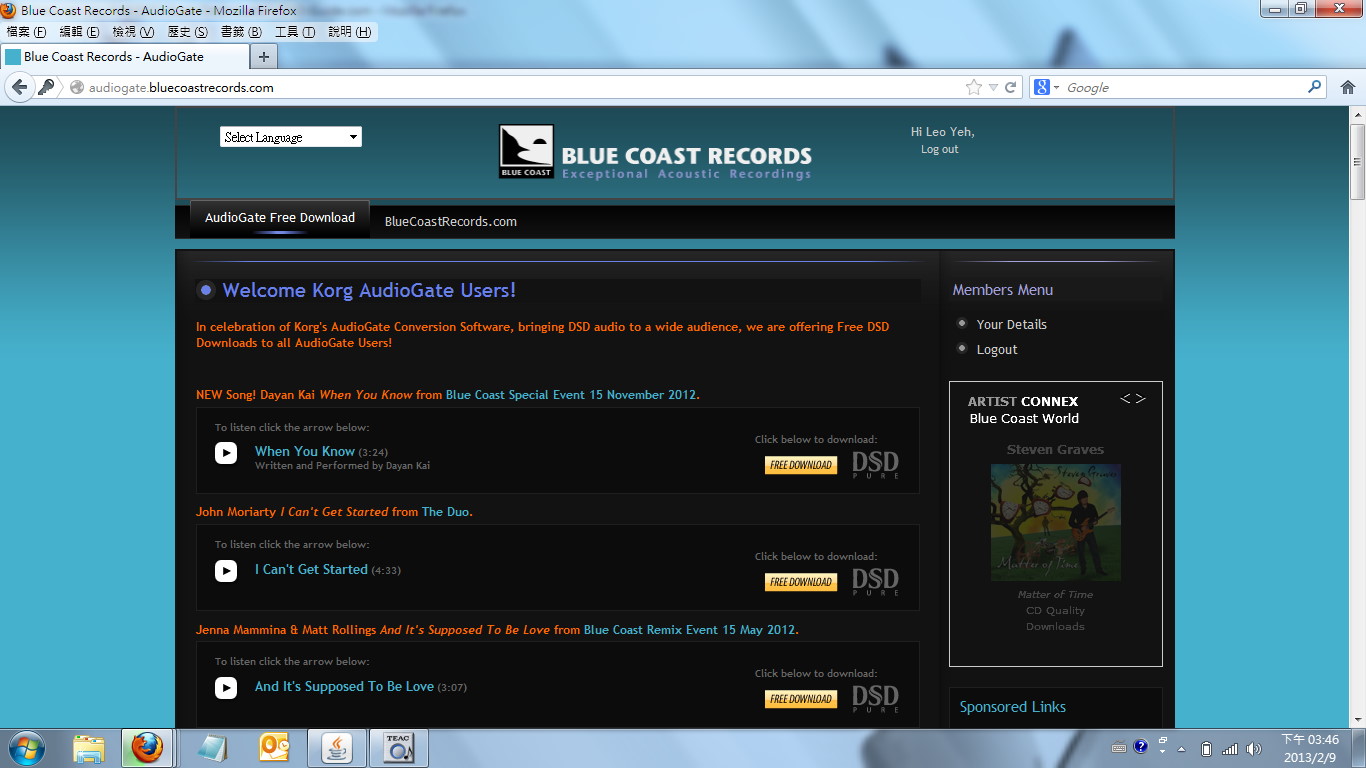This screenshot has width=1366, height=768.
Task: Select the Blue Coast Records - AudioGate browser tab
Action: (123, 57)
